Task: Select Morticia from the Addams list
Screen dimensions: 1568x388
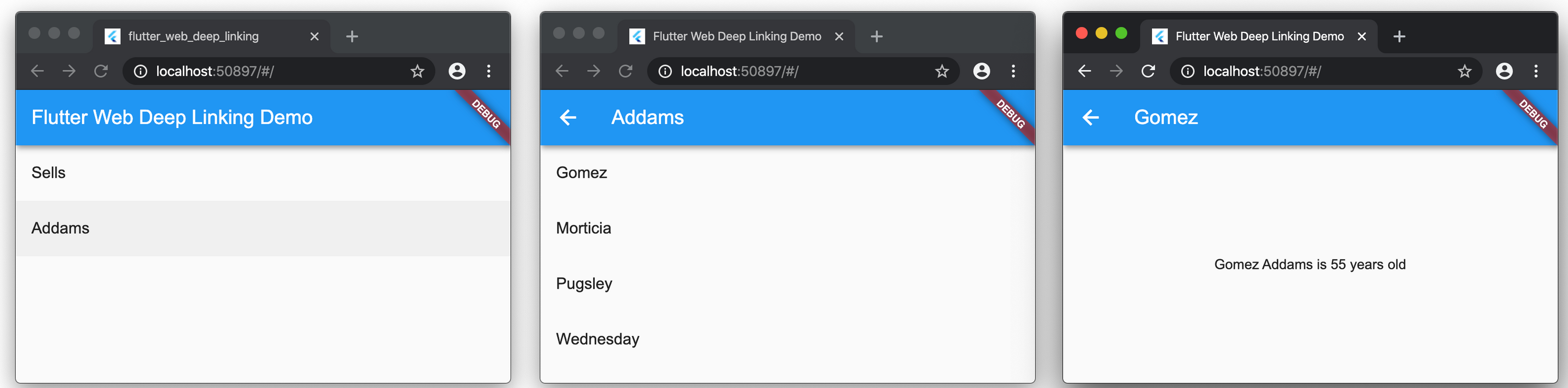Action: tap(787, 229)
